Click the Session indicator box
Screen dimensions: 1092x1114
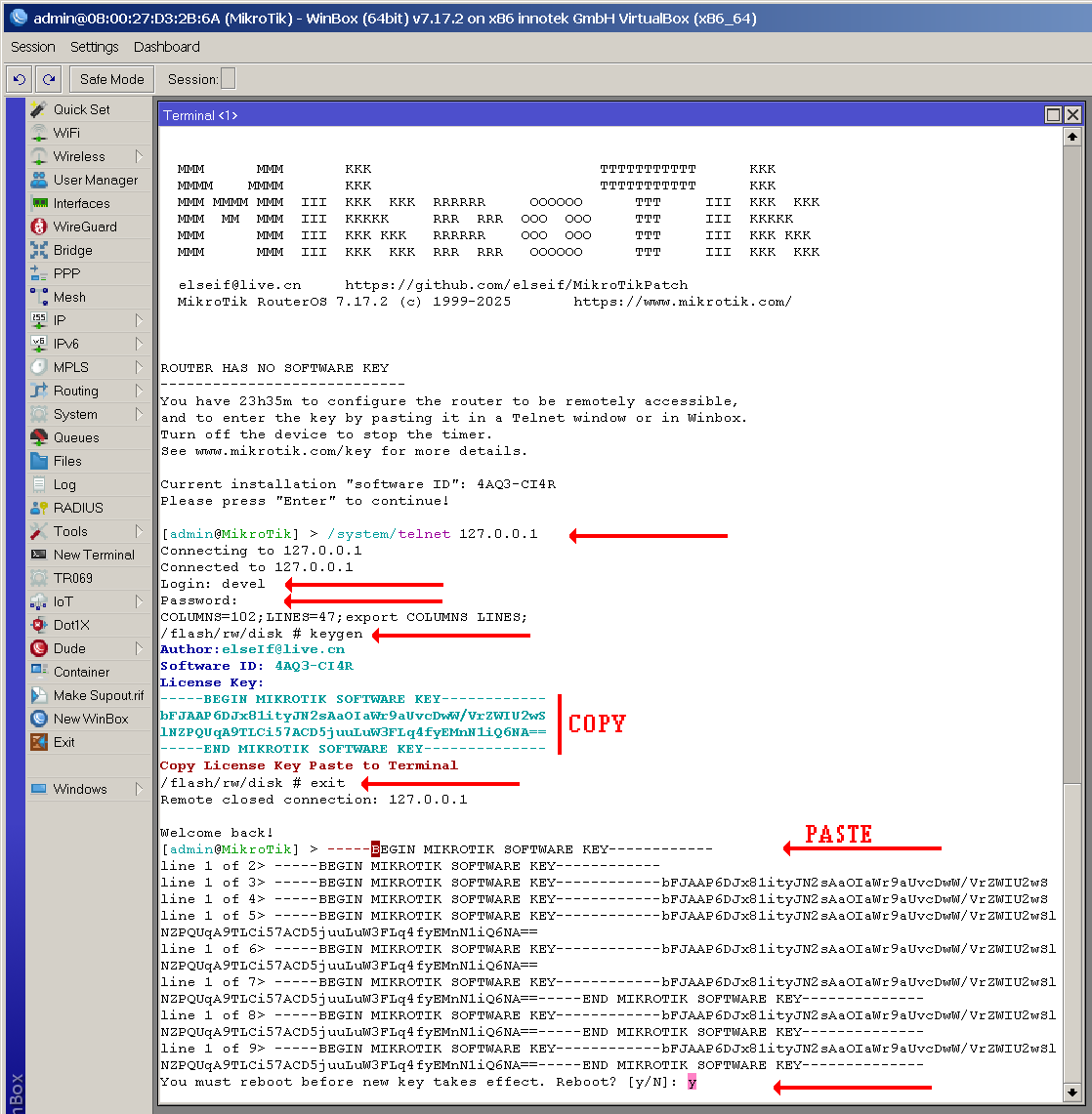[228, 79]
